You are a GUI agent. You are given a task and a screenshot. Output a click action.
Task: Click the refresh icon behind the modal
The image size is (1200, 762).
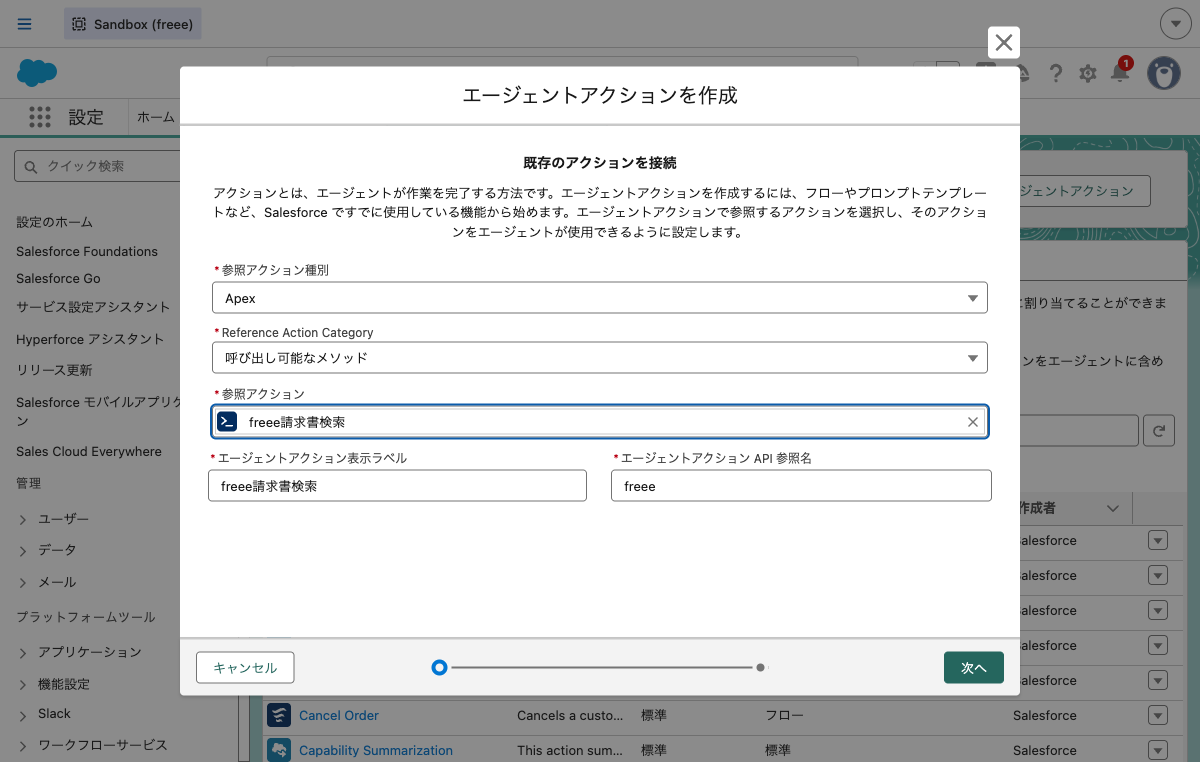pyautogui.click(x=1159, y=430)
